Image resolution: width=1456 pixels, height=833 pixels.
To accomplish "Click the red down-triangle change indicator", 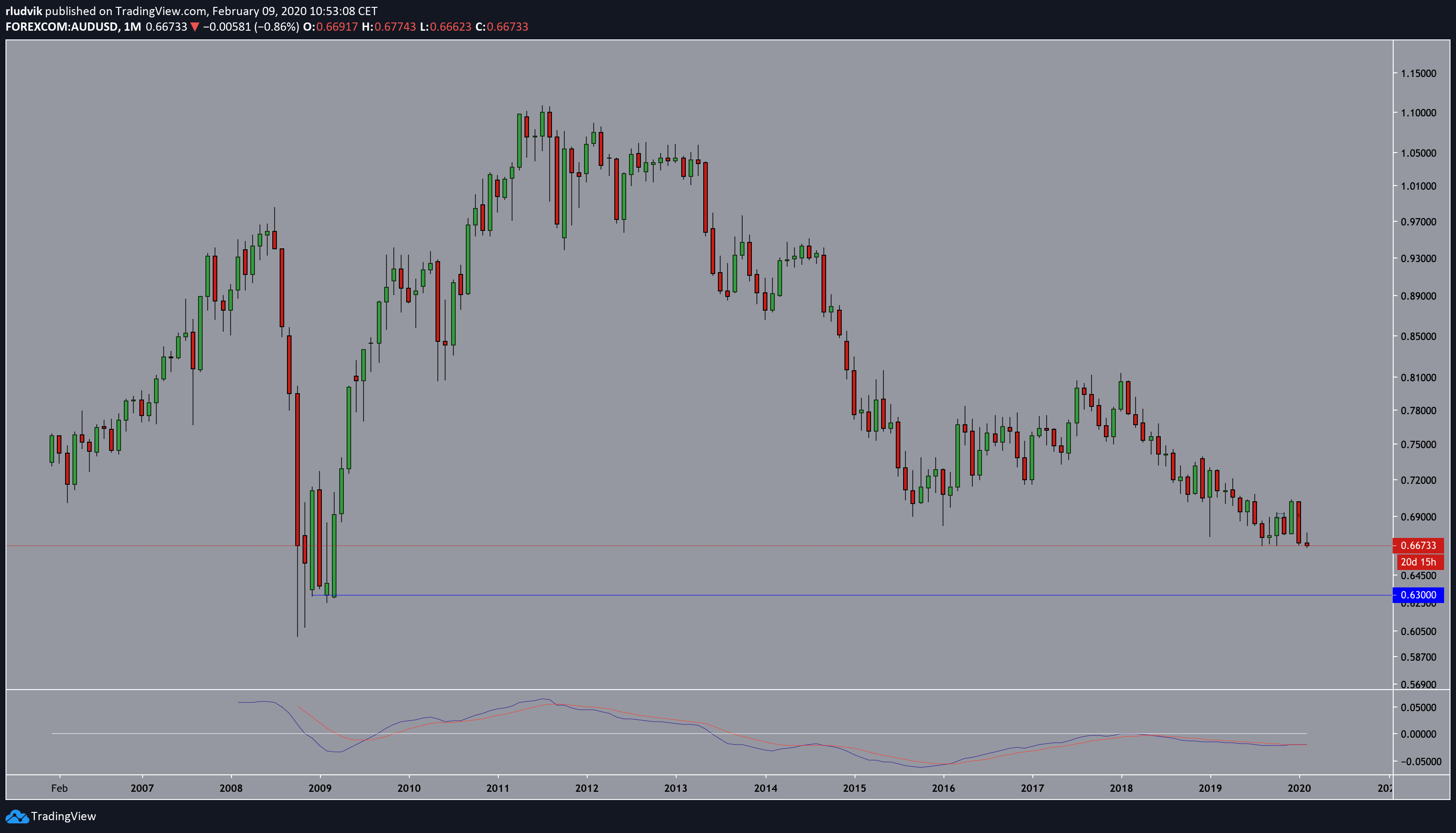I will point(194,27).
